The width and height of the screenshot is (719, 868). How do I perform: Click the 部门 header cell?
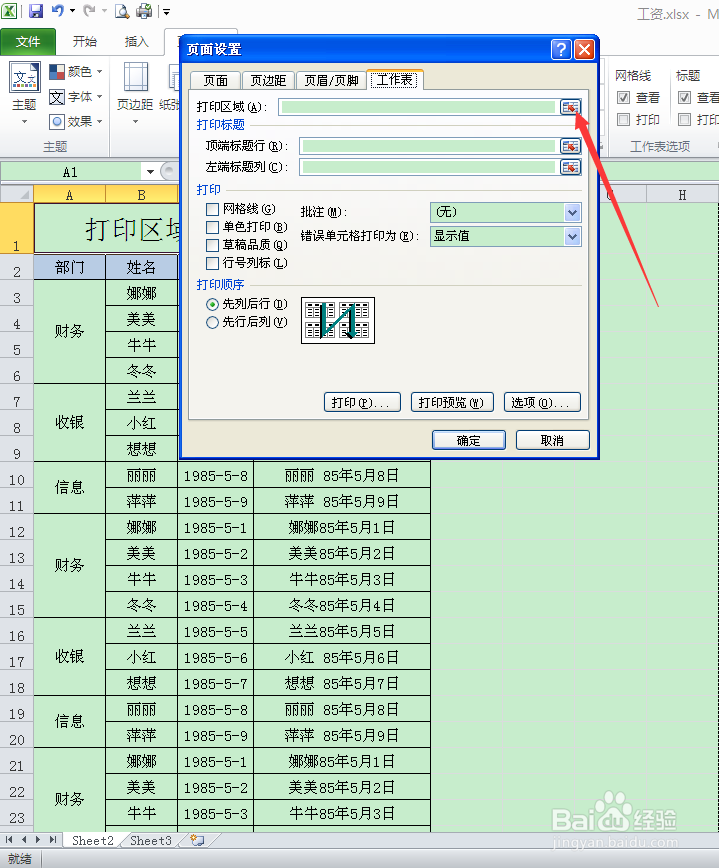69,267
